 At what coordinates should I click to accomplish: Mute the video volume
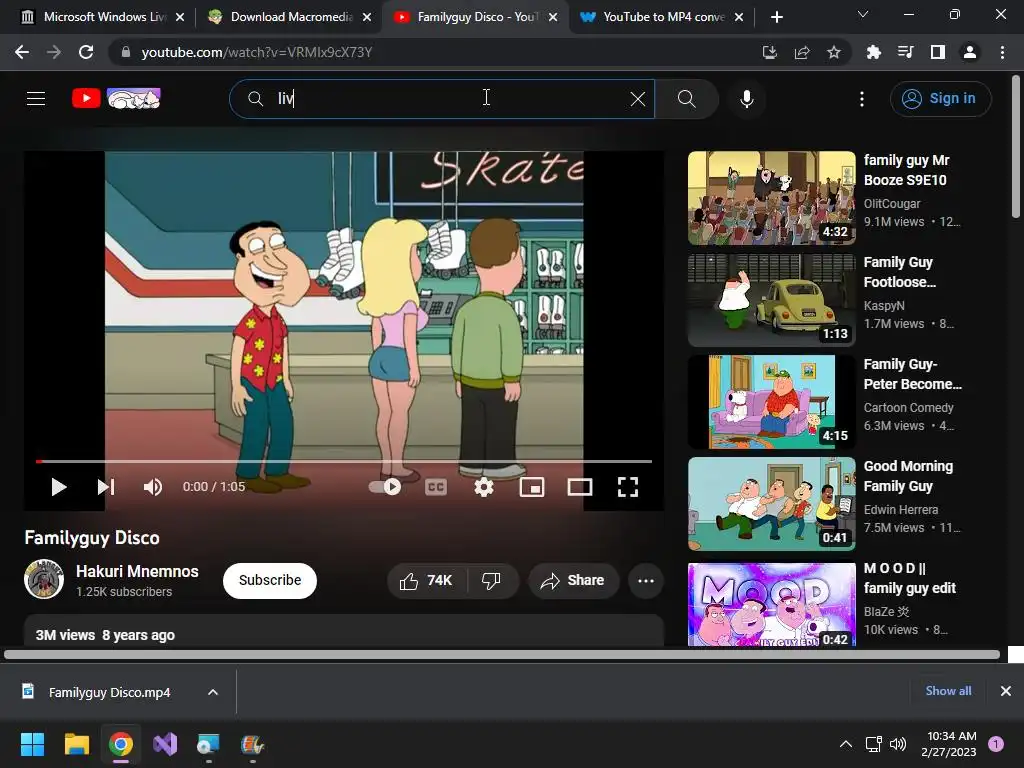tap(153, 487)
